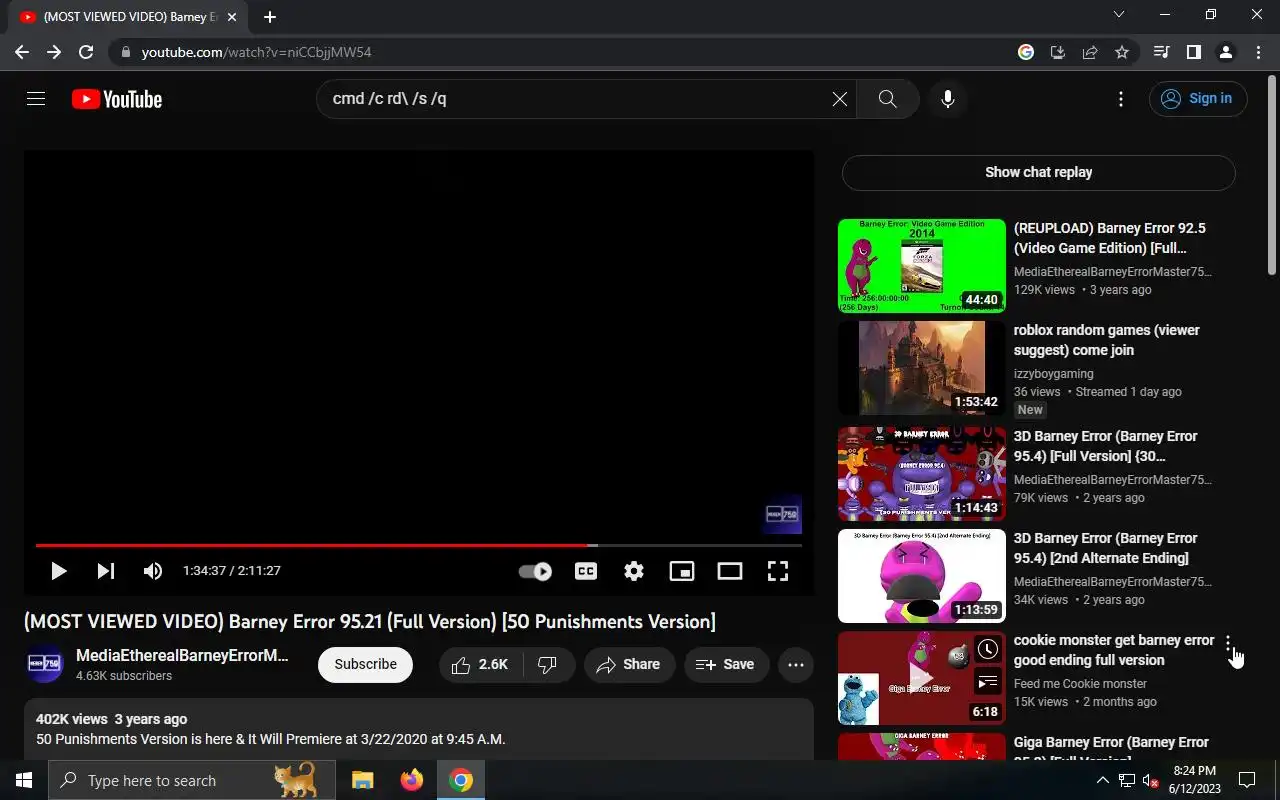Open Chrome profile avatar
The width and height of the screenshot is (1280, 800).
tap(1225, 52)
